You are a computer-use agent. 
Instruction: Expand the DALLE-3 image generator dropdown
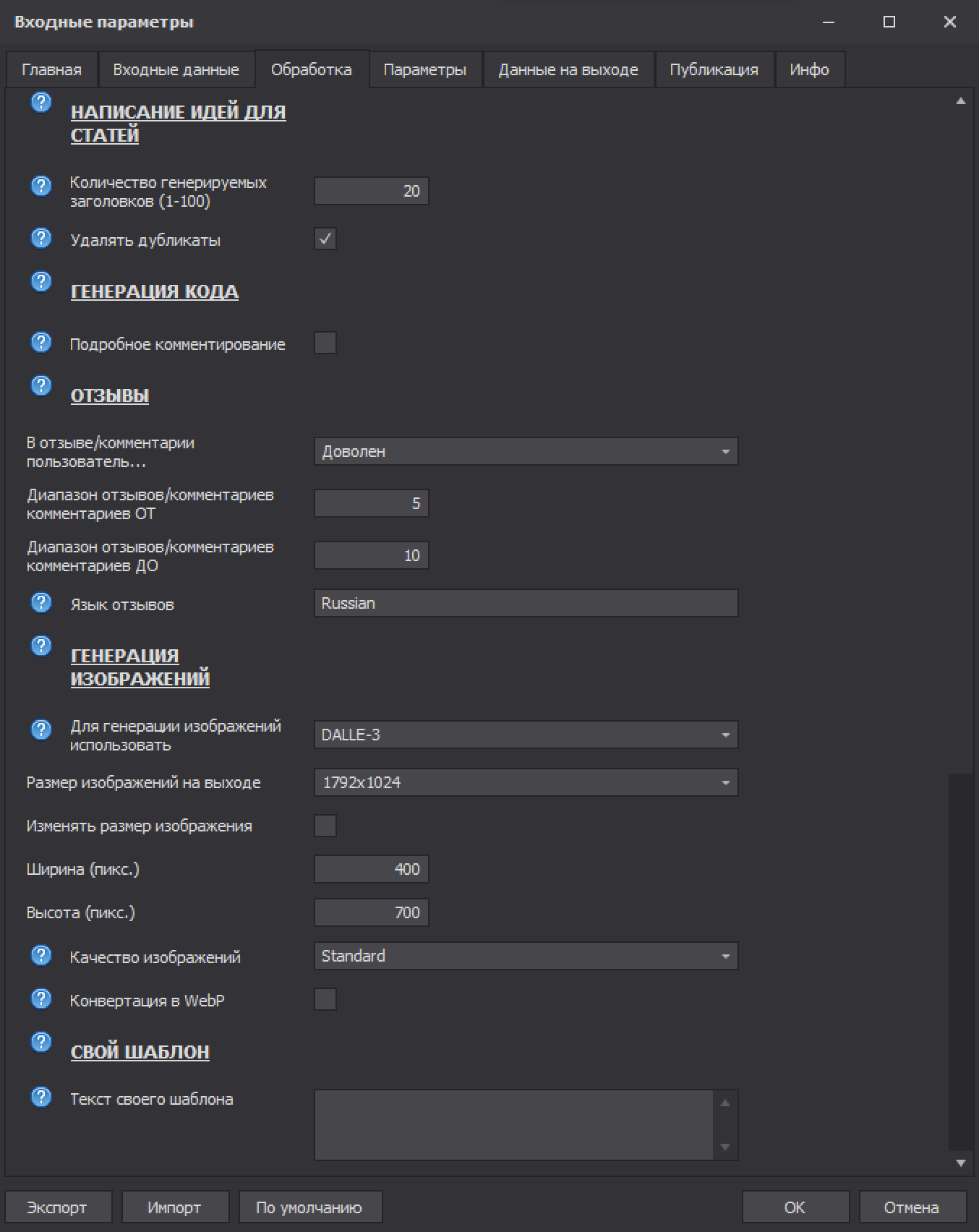tap(526, 735)
